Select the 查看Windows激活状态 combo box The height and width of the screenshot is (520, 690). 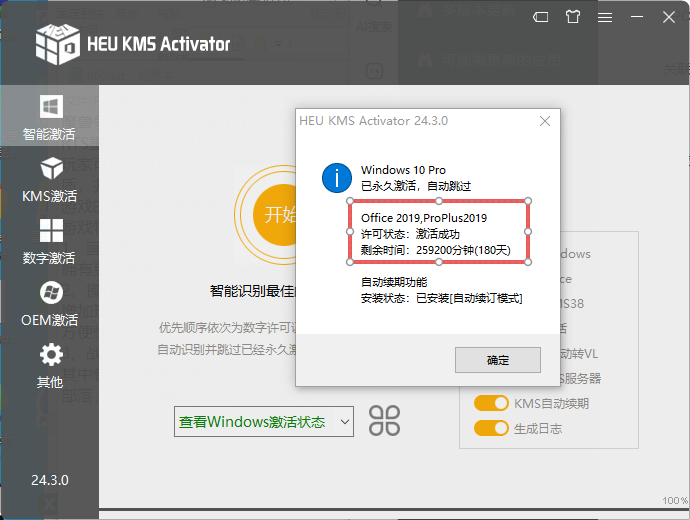point(264,421)
